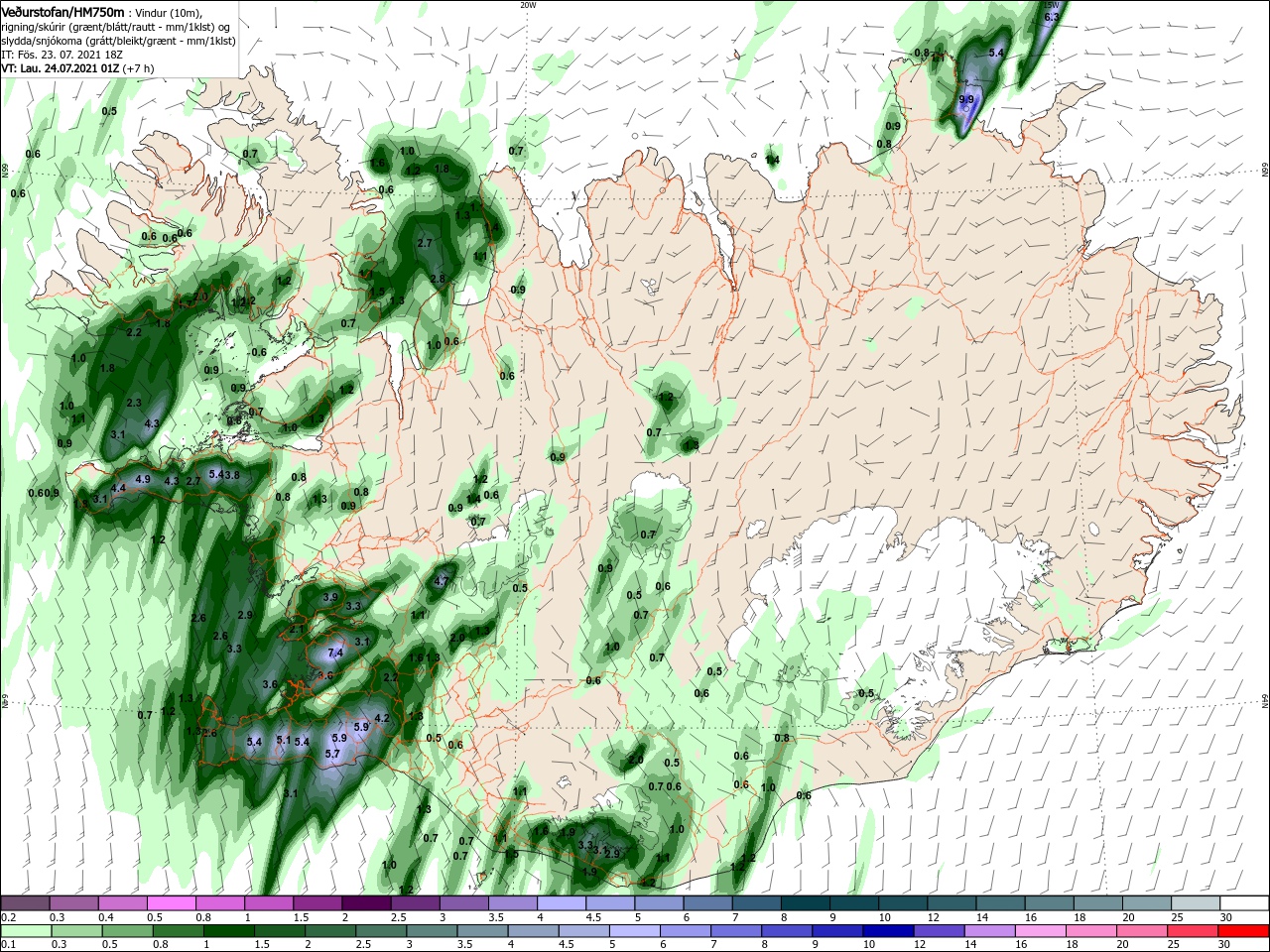
Task: Click the 5.7 precipitation value
Action: (332, 754)
